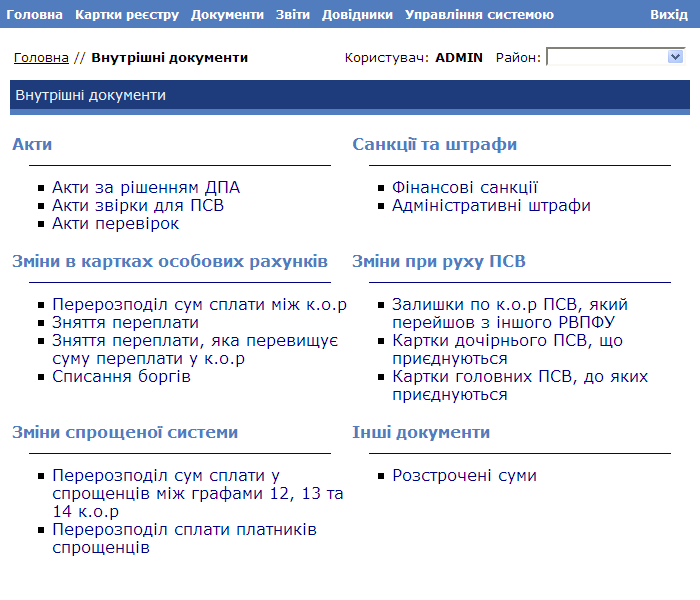
Task: Open the Район dropdown arrow
Action: tap(675, 57)
